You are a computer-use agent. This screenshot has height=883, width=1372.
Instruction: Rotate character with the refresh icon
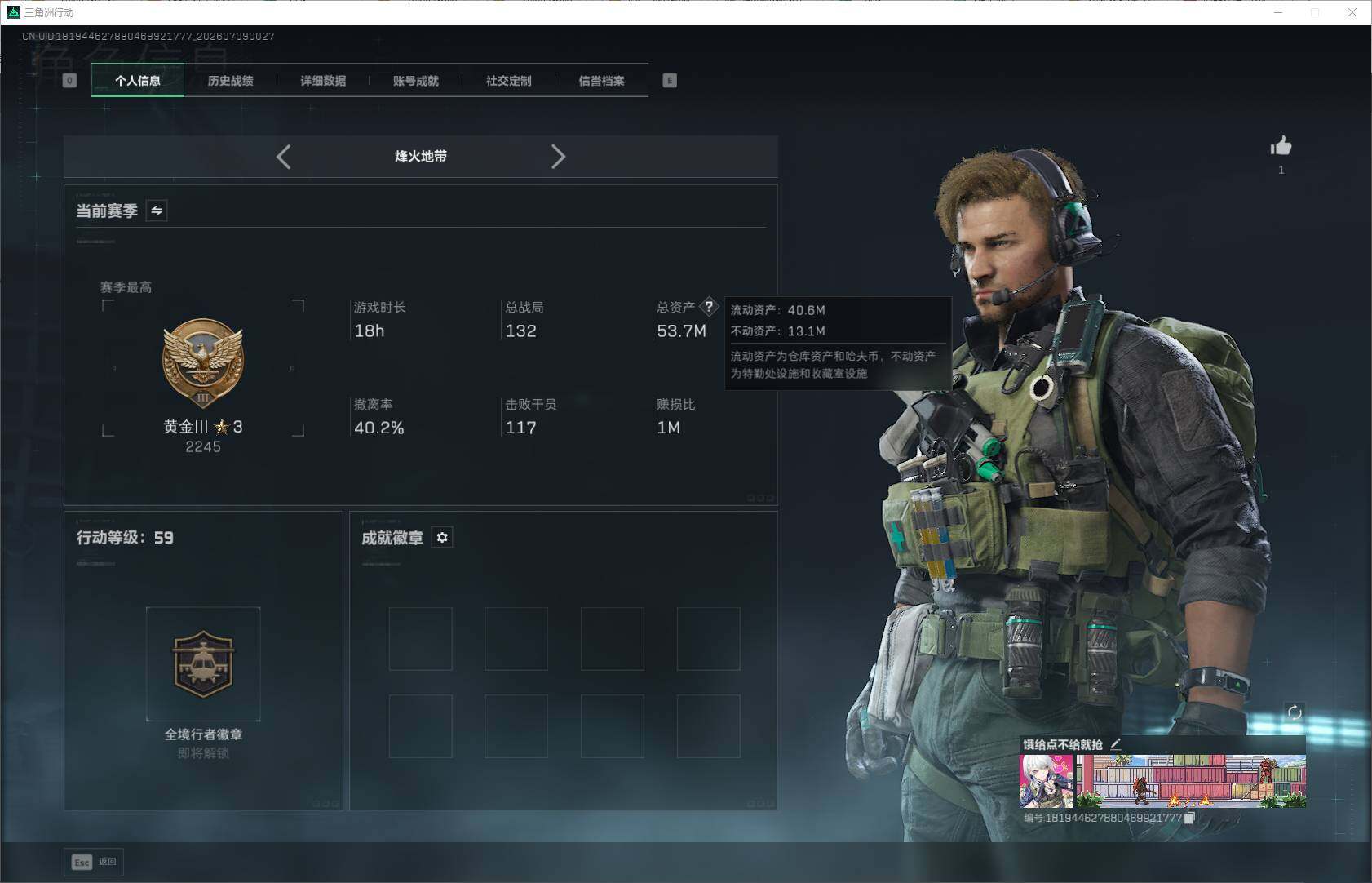[x=1295, y=712]
